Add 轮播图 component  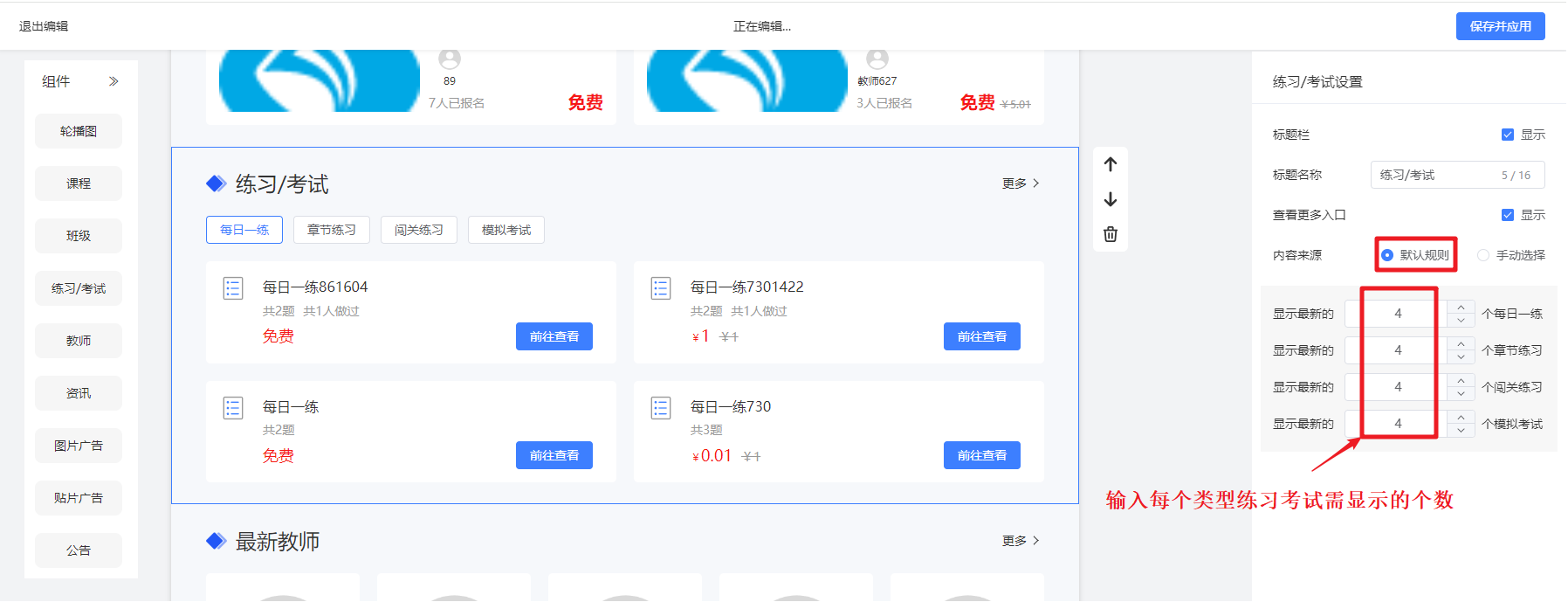coord(79,131)
